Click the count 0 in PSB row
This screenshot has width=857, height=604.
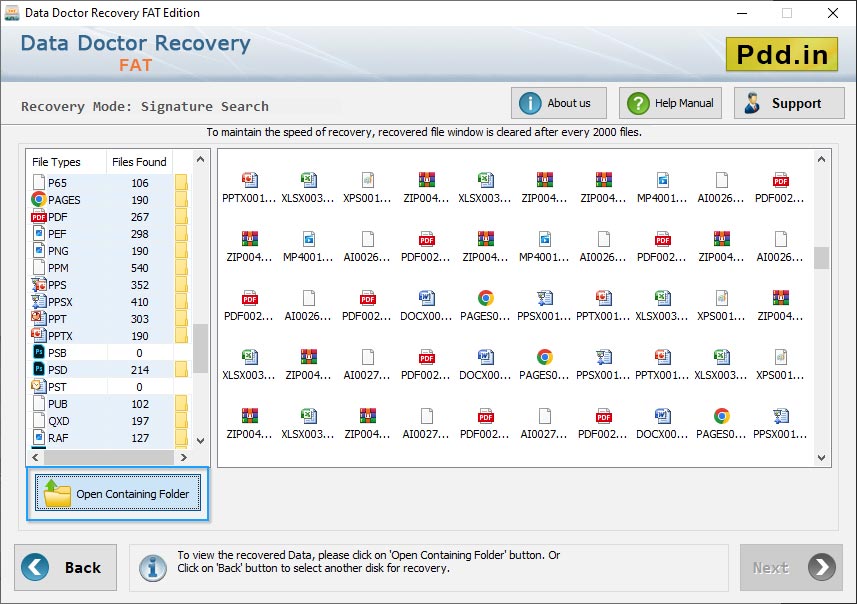click(139, 353)
